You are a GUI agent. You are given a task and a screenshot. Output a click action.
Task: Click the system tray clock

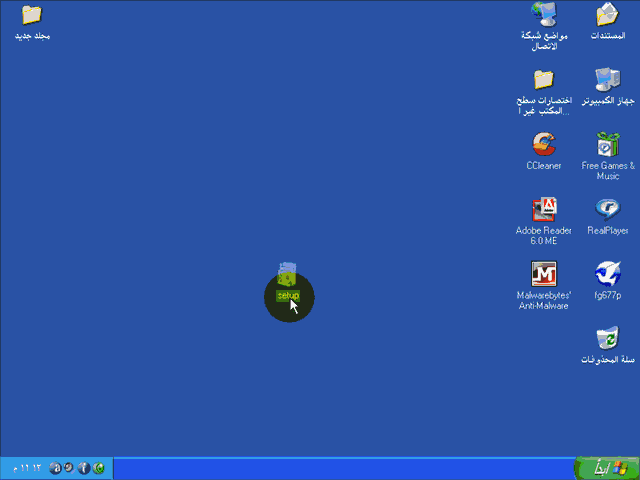26,468
